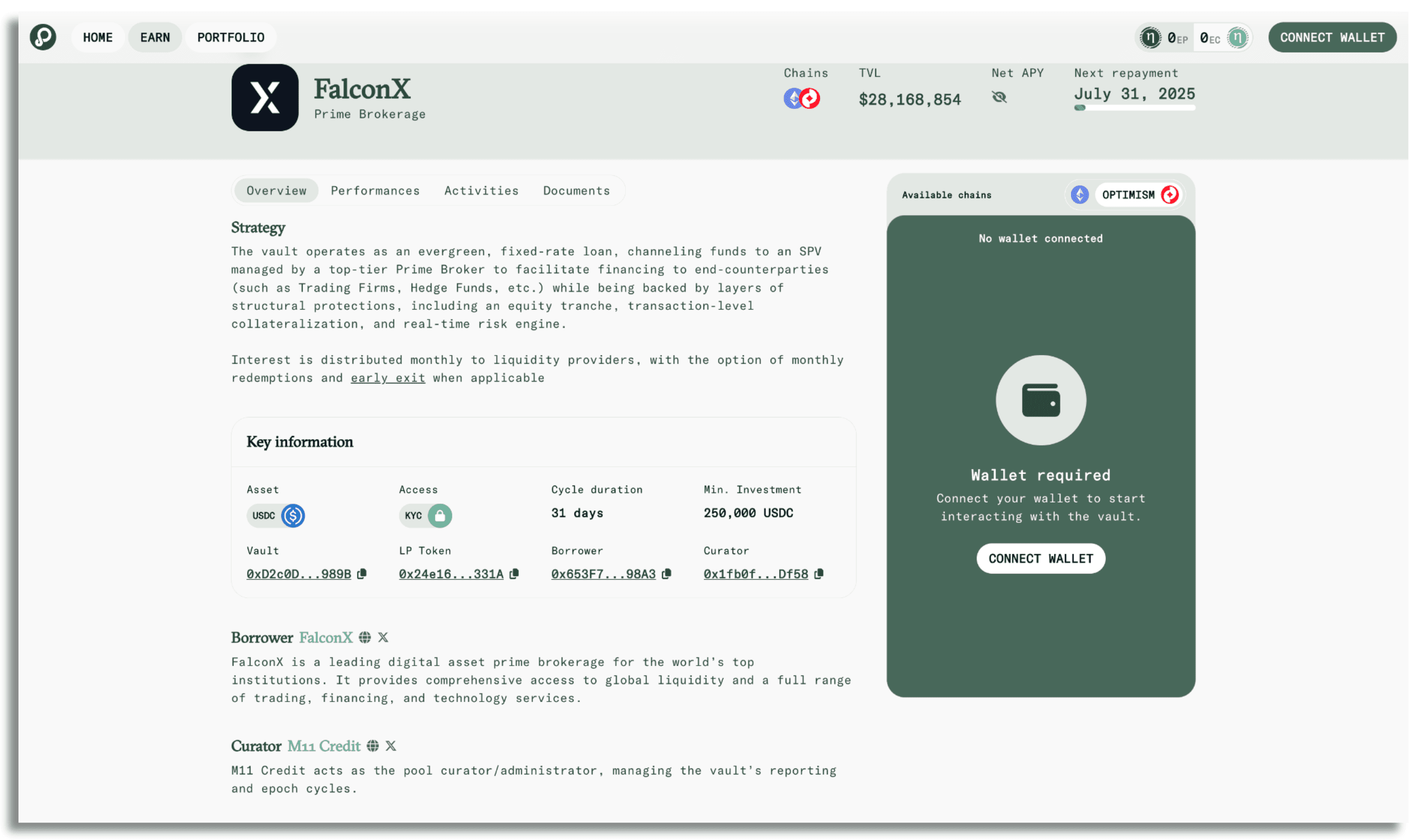The image size is (1420, 840).
Task: Select the OPTIMISM chain option
Action: tap(1138, 194)
